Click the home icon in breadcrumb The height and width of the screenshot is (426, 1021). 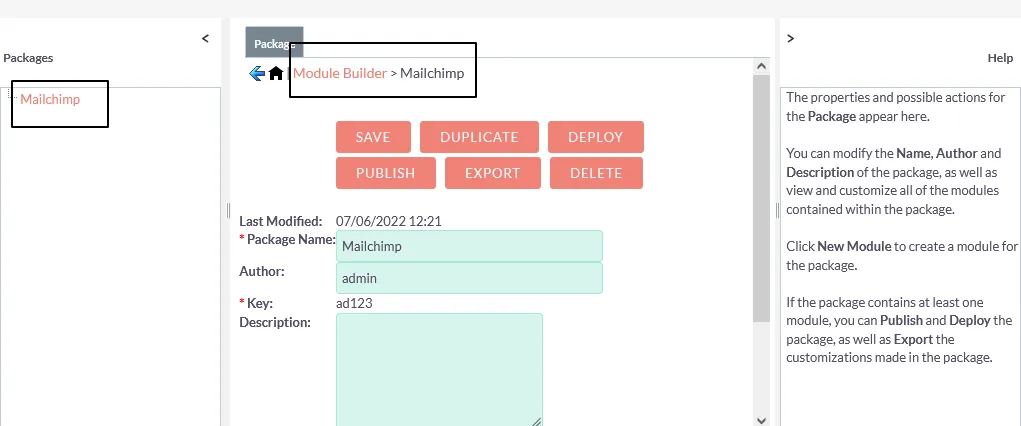[276, 73]
